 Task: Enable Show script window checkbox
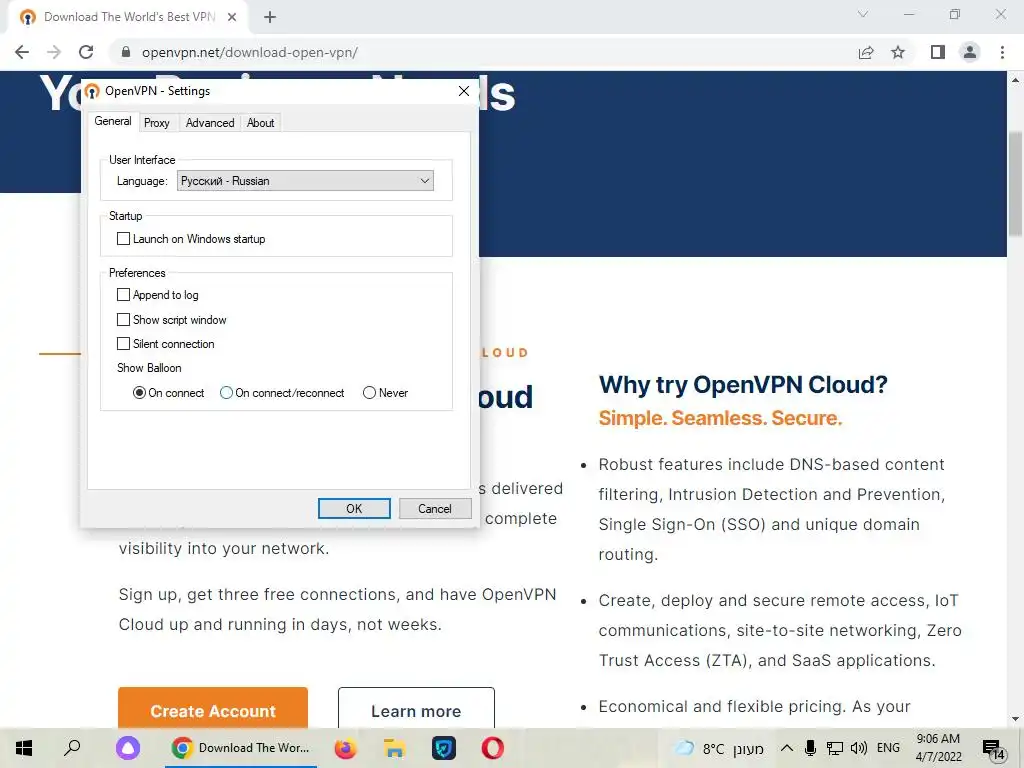(x=123, y=320)
